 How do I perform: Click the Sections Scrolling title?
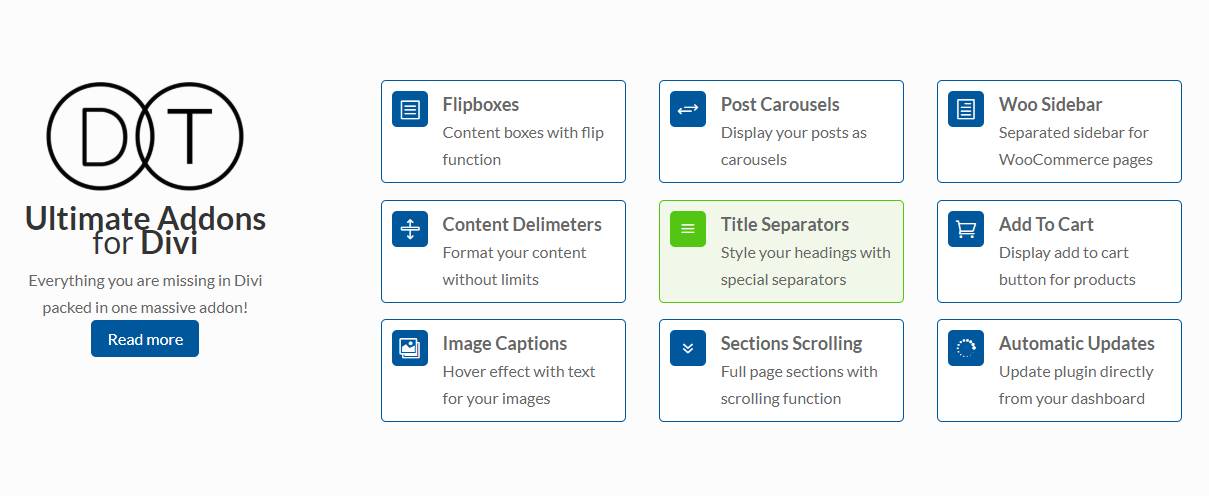click(x=791, y=343)
